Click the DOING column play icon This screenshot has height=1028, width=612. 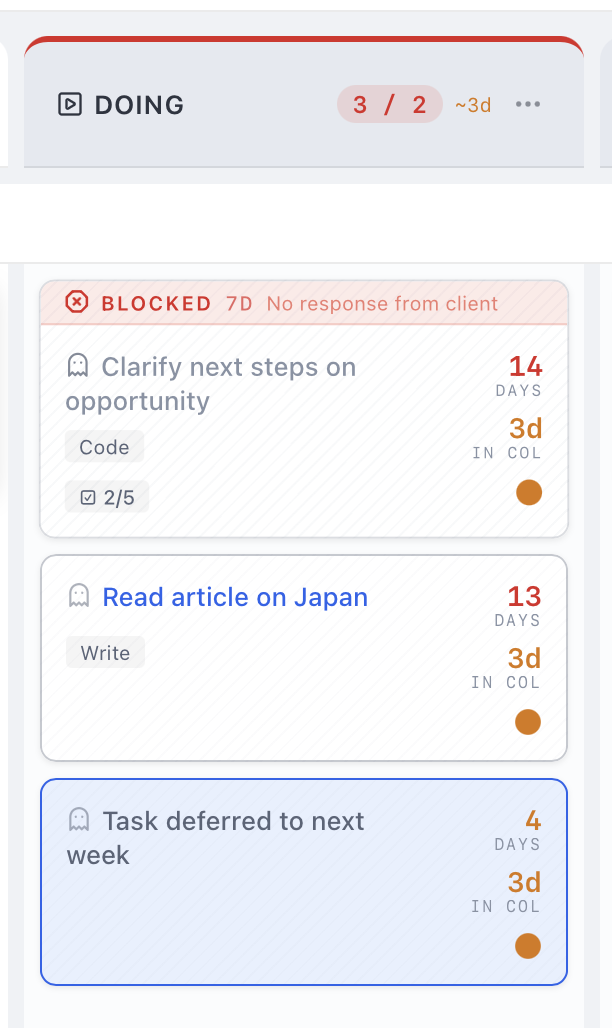69,104
